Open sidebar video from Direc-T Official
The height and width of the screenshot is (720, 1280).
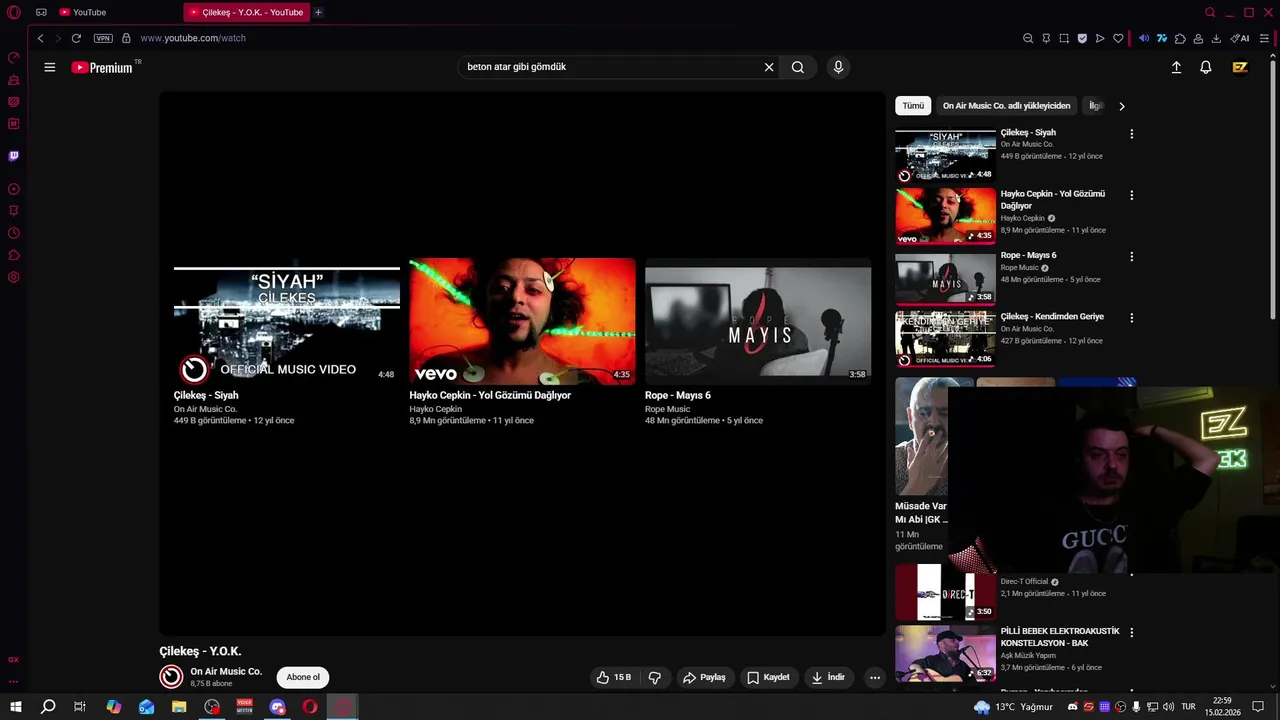point(945,592)
